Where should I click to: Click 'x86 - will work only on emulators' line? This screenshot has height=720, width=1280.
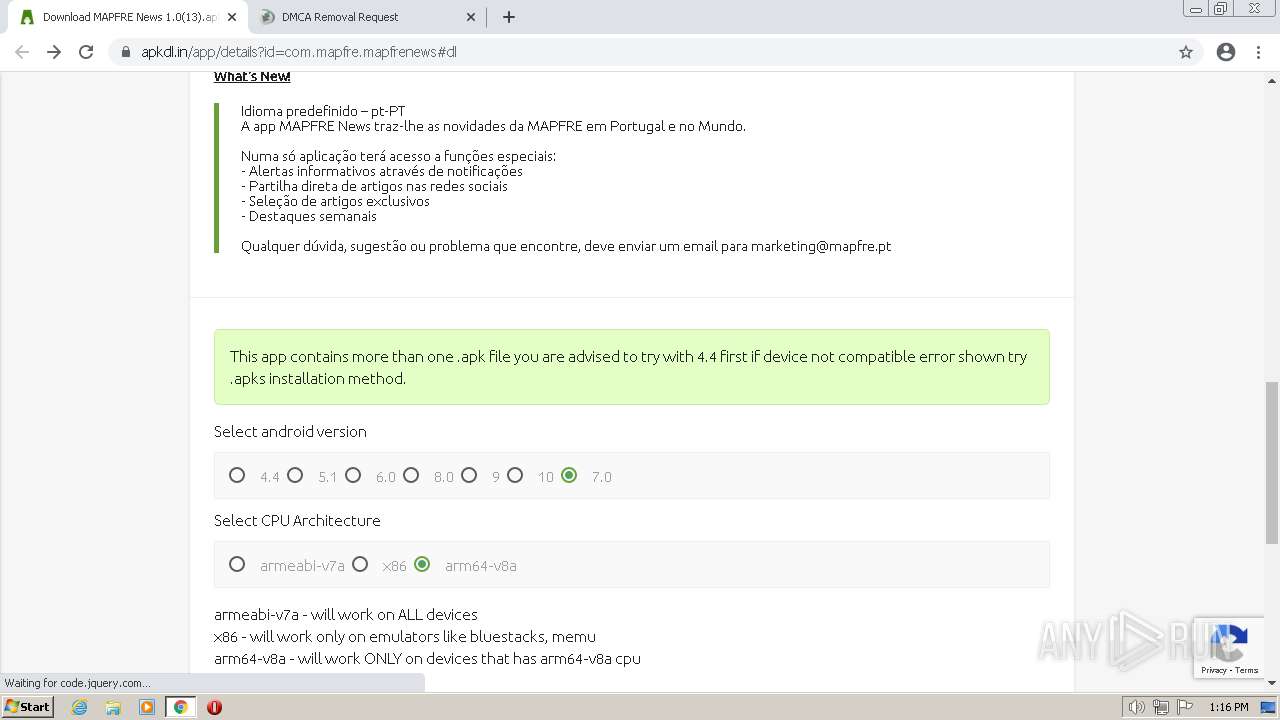pyautogui.click(x=405, y=636)
